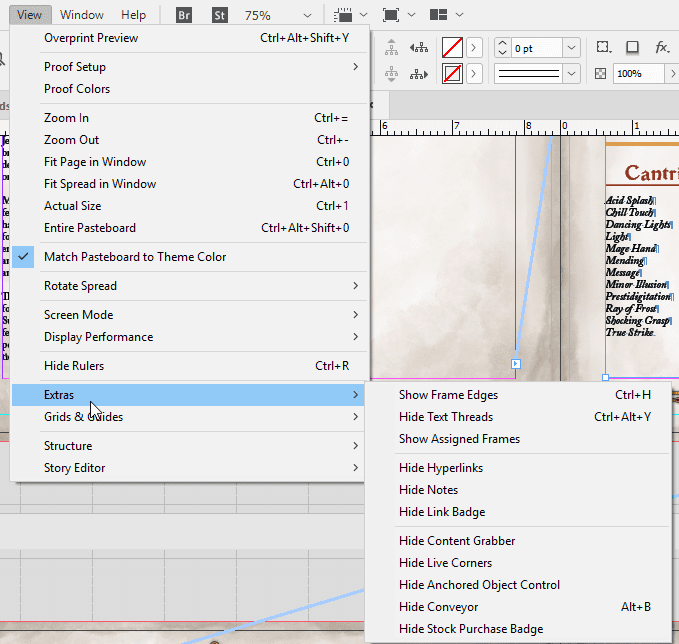The height and width of the screenshot is (644, 679).
Task: Open the Screen Mode dropdown arrow
Action: tap(411, 15)
